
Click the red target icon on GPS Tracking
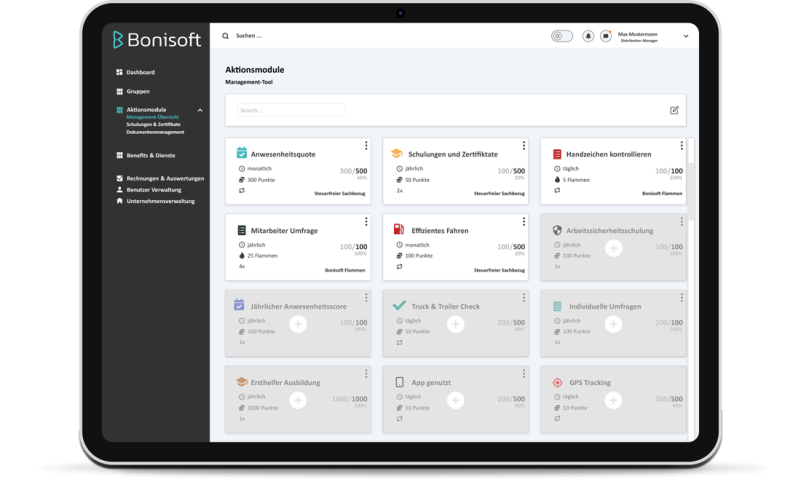tap(557, 382)
